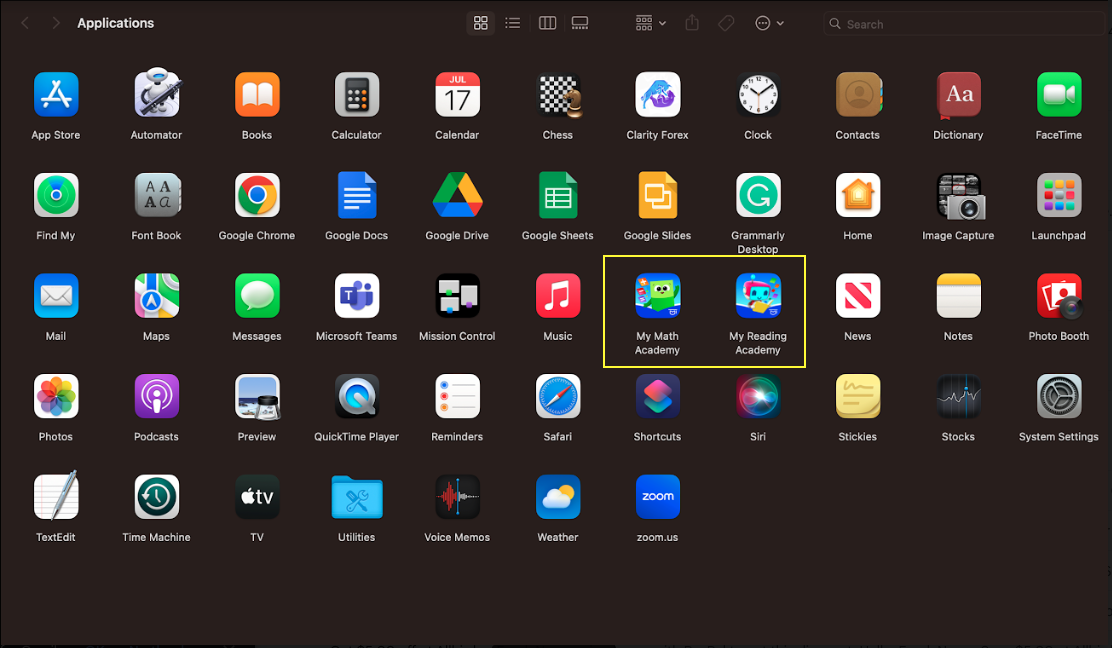Image resolution: width=1112 pixels, height=648 pixels.
Task: Select the Podcasts app icon
Action: pyautogui.click(x=157, y=396)
